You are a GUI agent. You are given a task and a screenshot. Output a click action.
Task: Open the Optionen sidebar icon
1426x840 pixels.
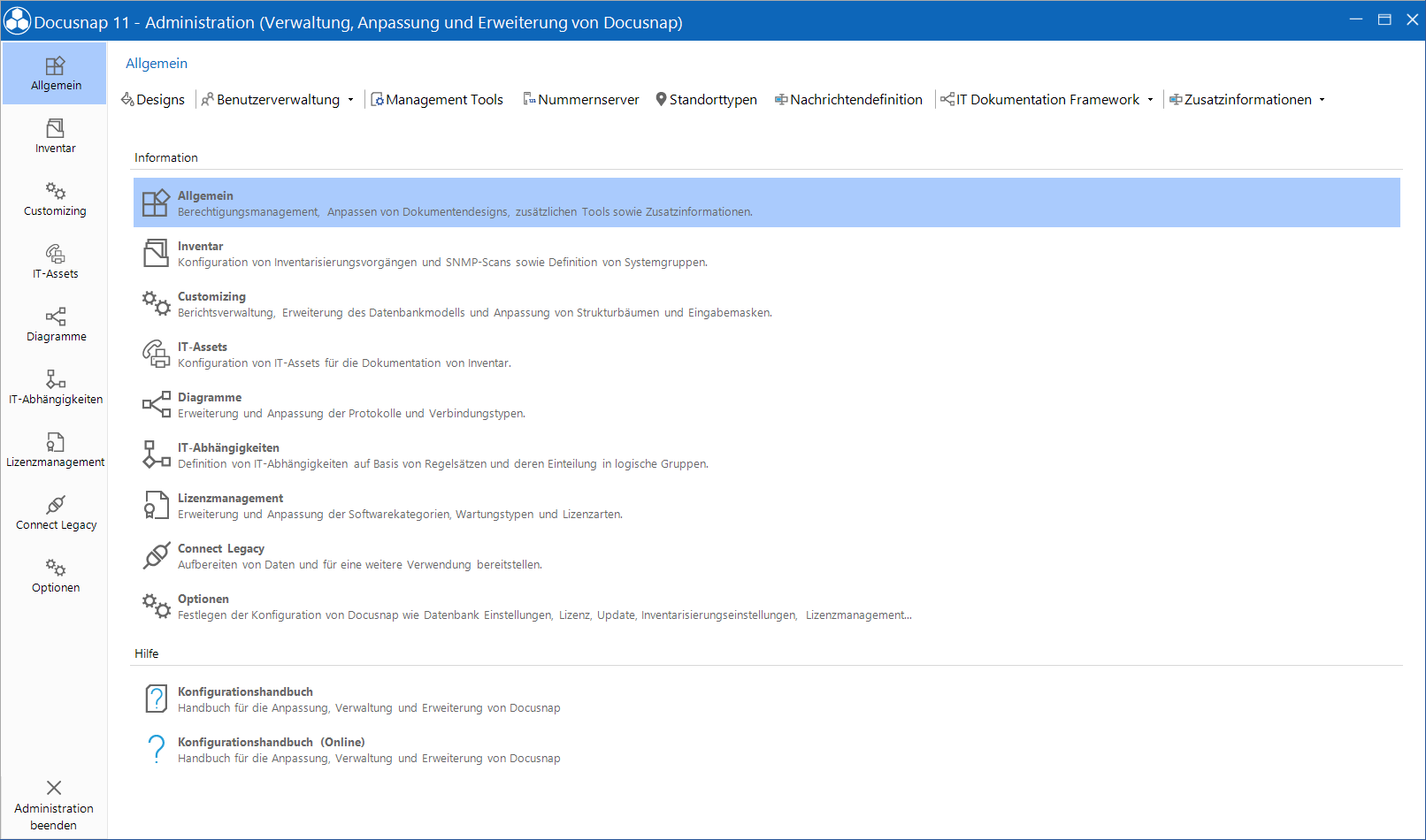tap(55, 568)
